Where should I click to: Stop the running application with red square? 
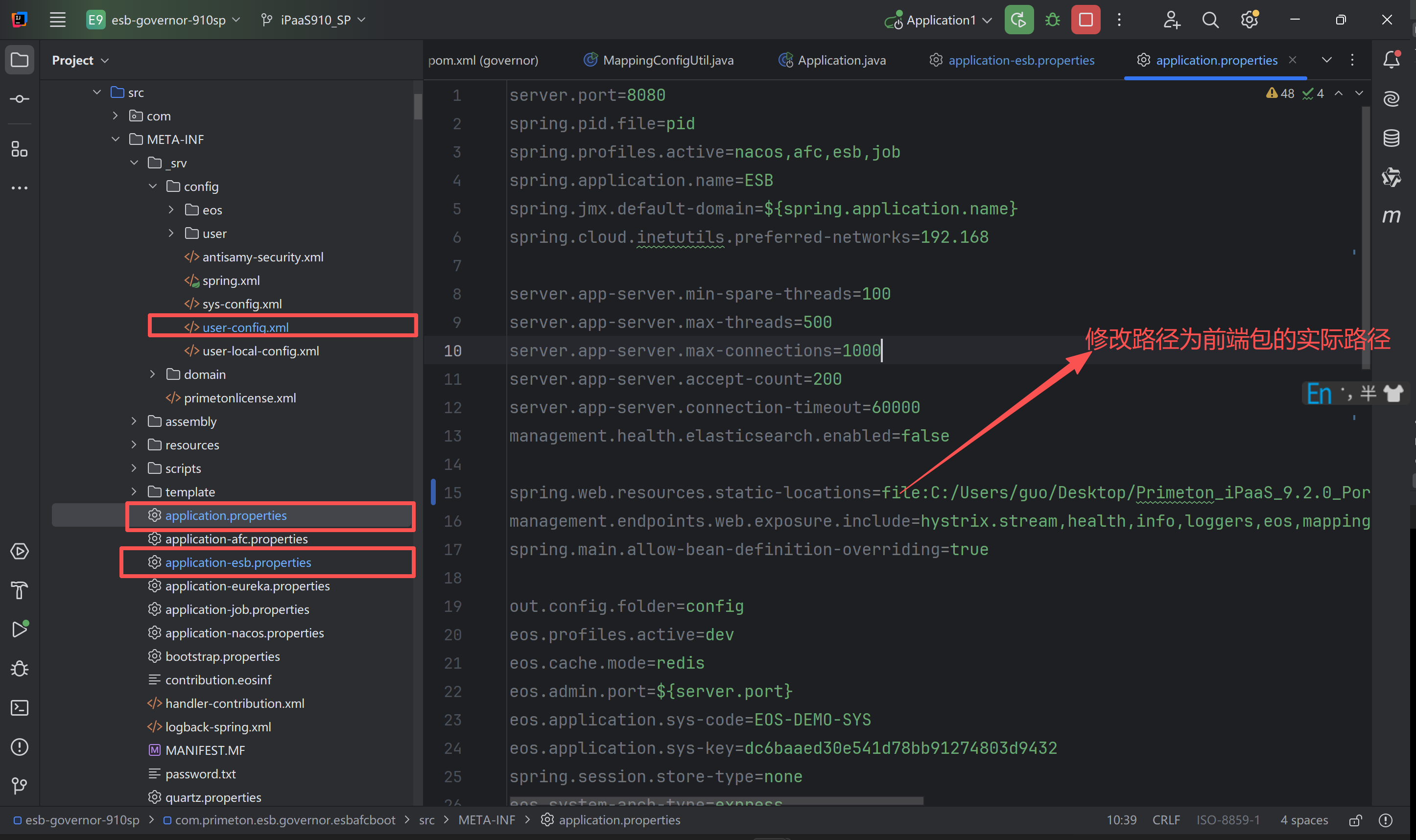point(1085,21)
